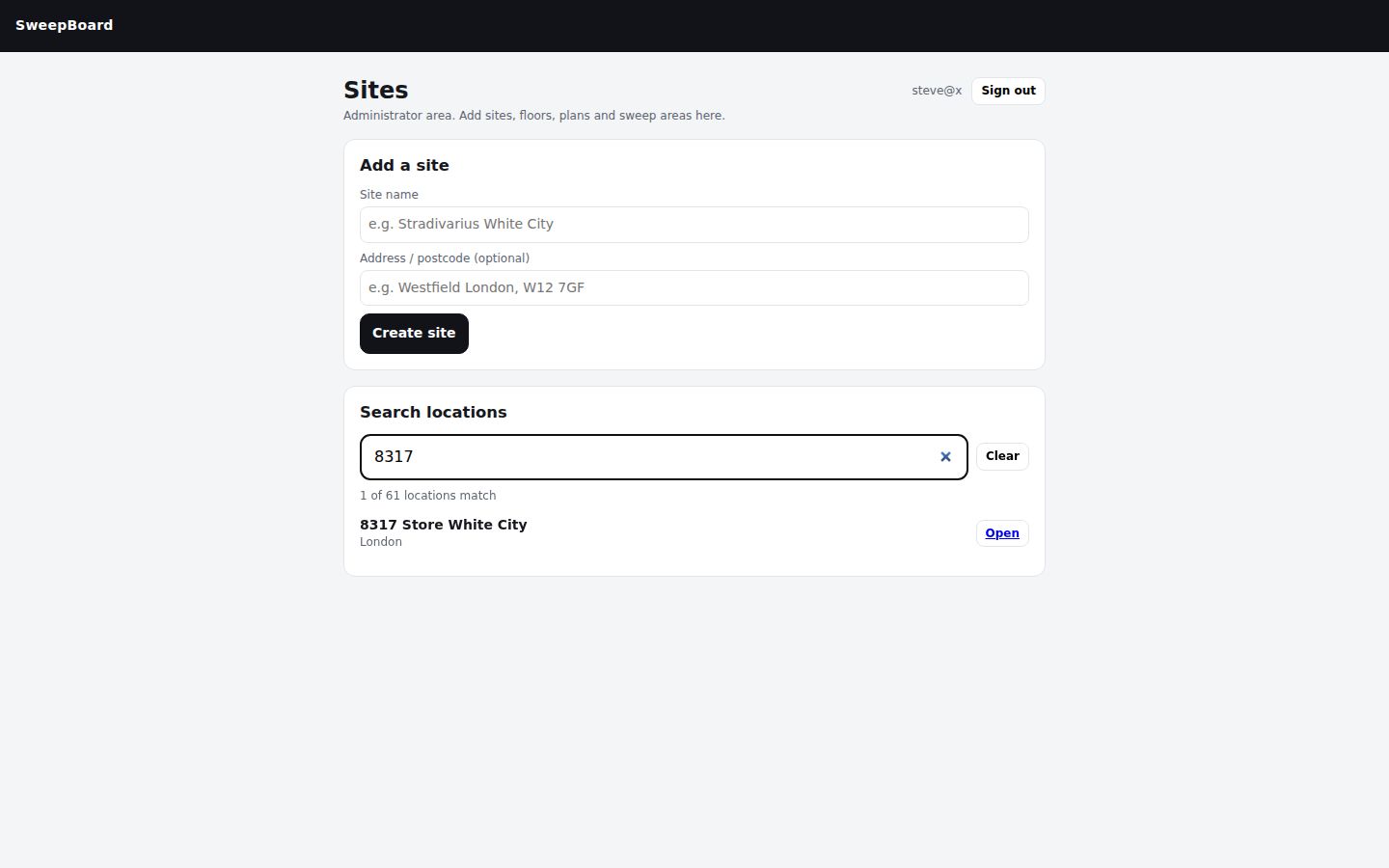Click the search locations box containing 8317
Viewport: 1389px width, 868px height.
coord(664,457)
